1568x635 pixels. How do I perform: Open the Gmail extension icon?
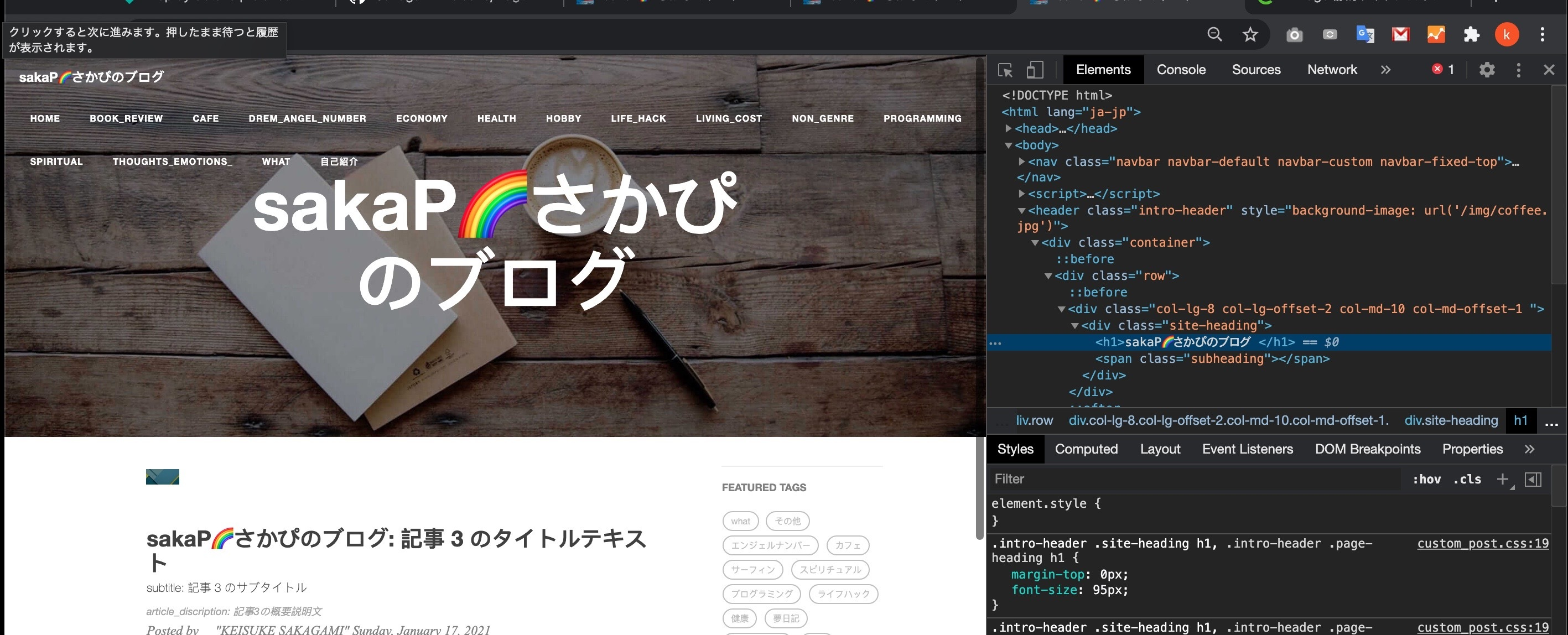click(x=1400, y=35)
